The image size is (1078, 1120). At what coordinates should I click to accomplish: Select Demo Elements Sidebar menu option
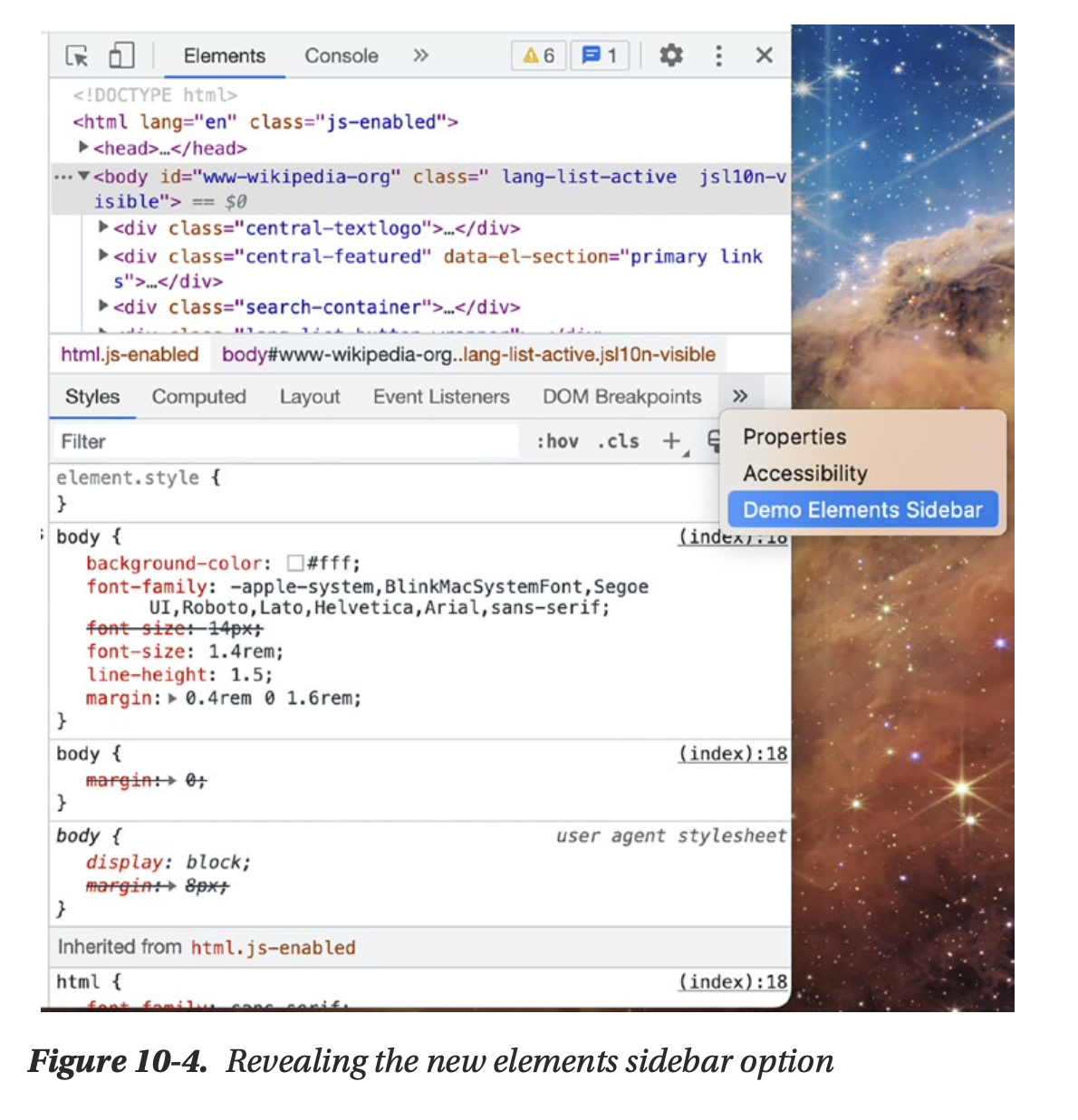(861, 510)
